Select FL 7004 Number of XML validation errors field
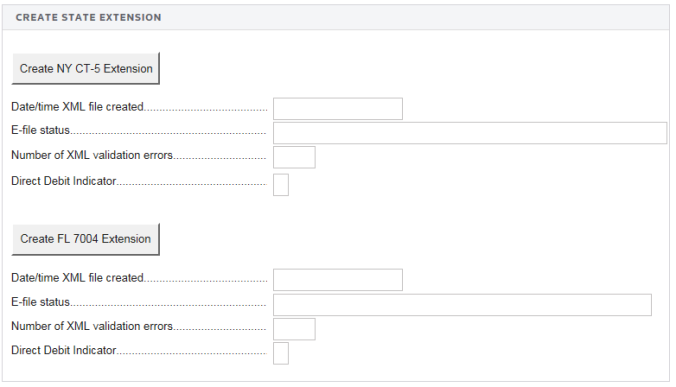676x387 pixels. point(294,329)
